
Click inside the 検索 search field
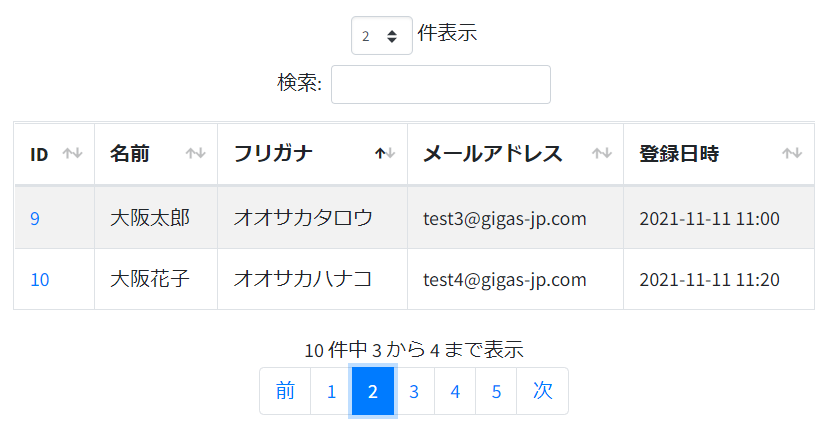(x=441, y=84)
